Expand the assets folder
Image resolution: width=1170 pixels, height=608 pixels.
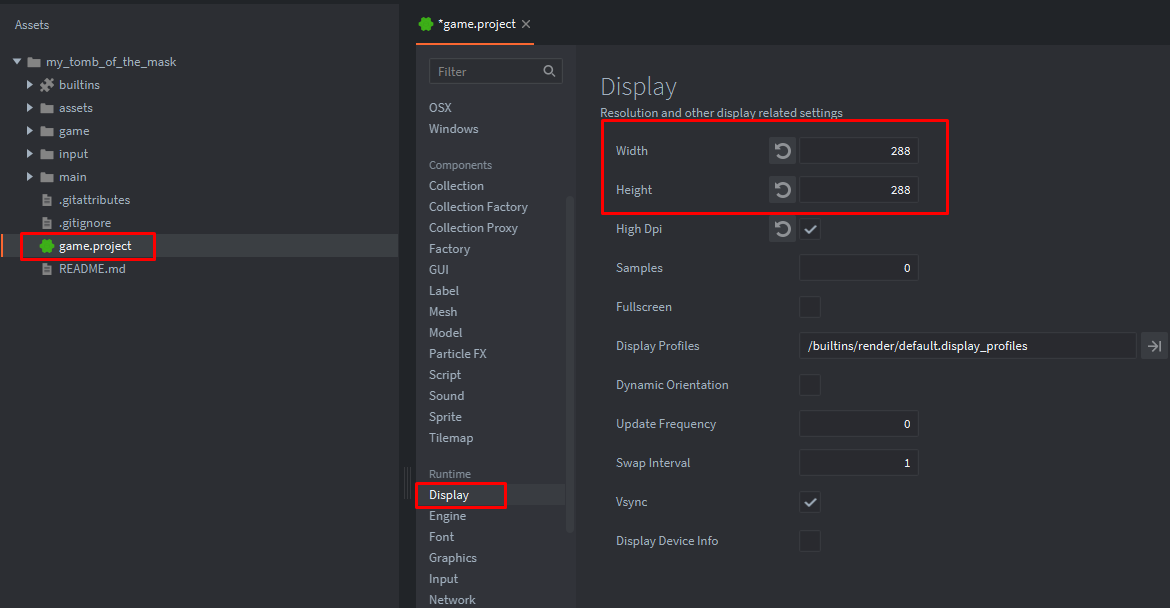30,108
